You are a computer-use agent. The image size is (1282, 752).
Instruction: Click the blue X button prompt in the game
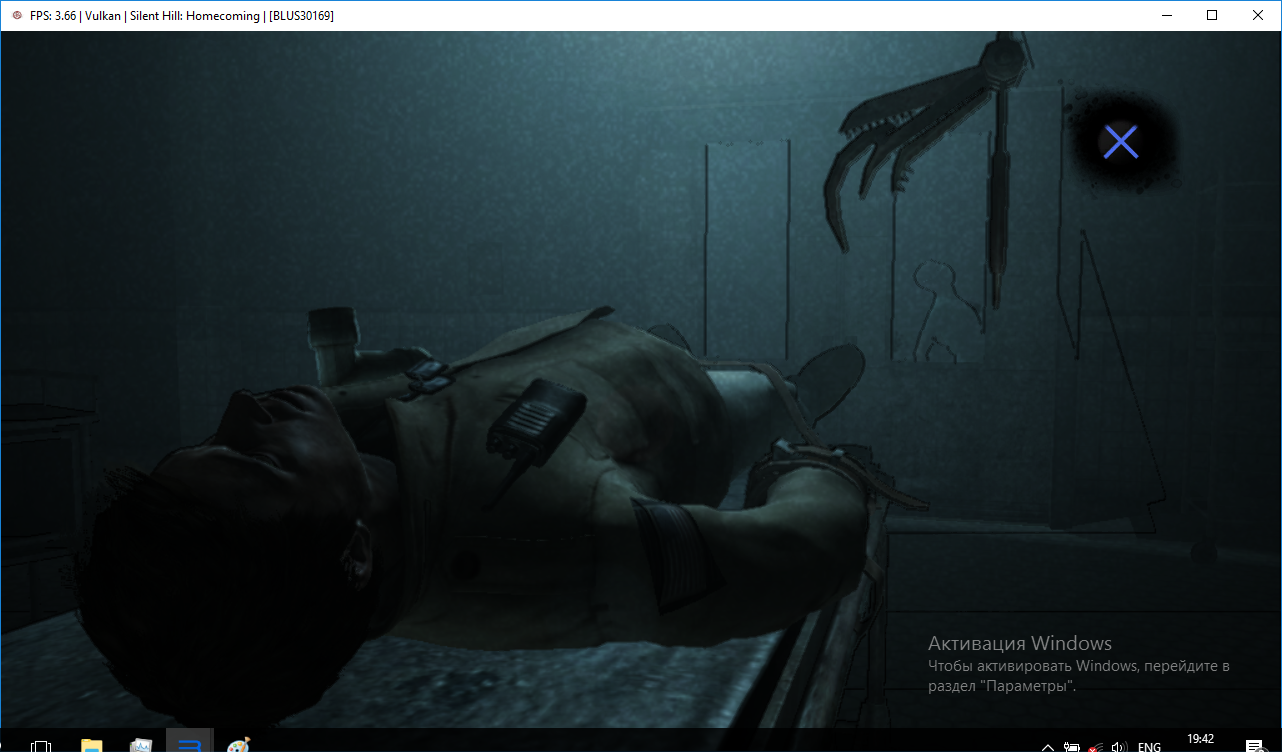pos(1120,143)
